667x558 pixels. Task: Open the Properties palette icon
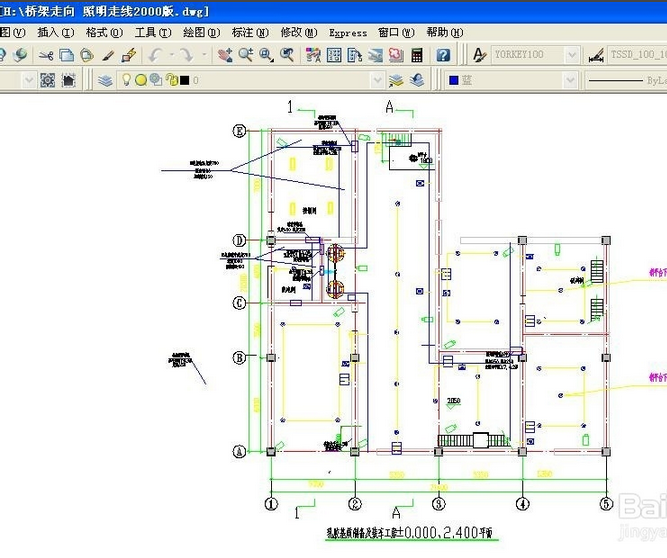[314, 55]
